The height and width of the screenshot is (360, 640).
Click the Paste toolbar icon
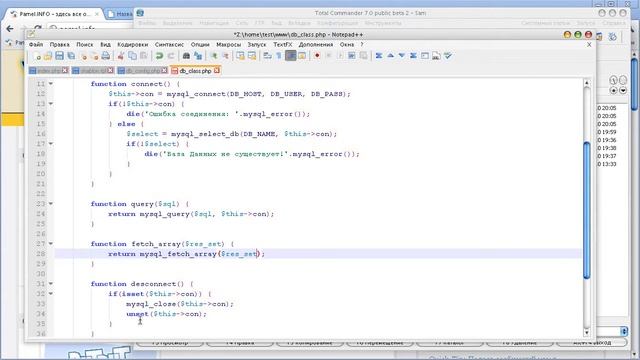(x=144, y=56)
